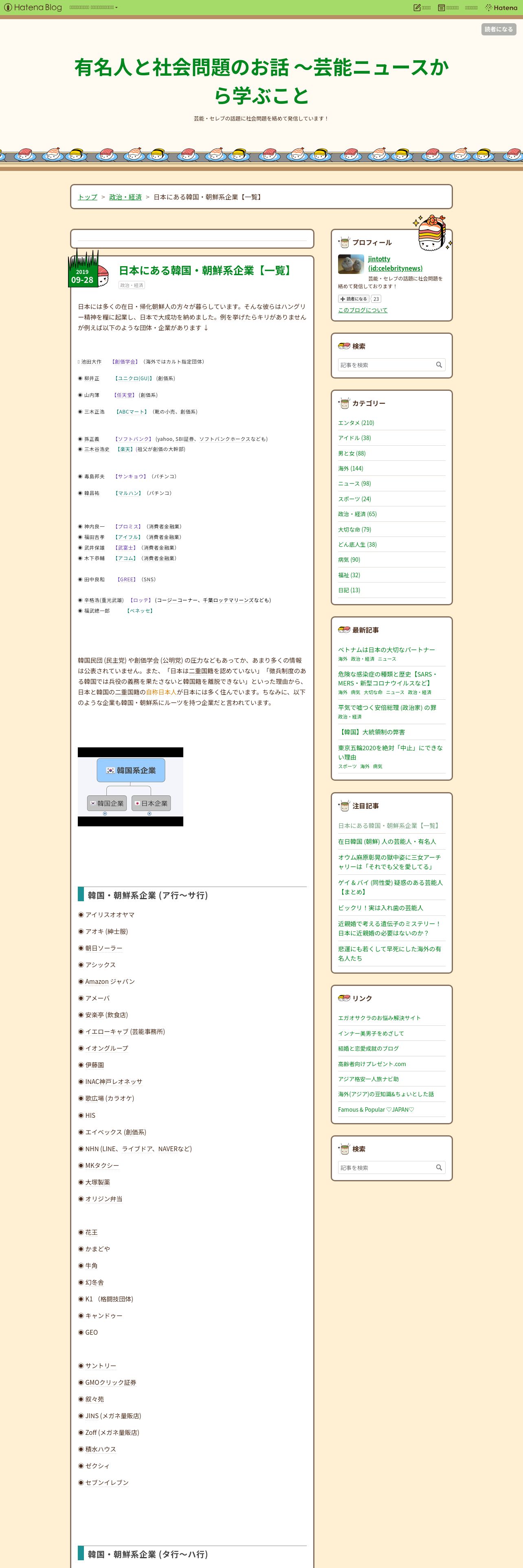Click the 大塚製薬 underlined entry
The image size is (523, 1568).
pos(97,1181)
